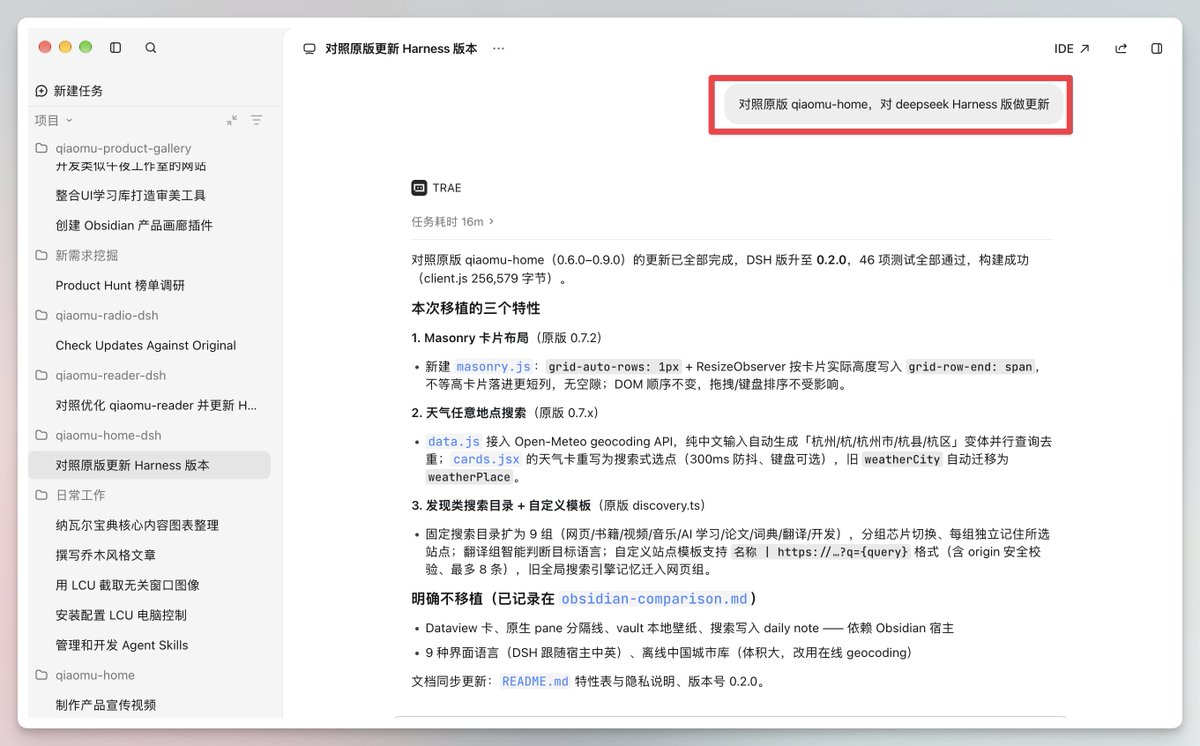The width and height of the screenshot is (1200, 746).
Task: Open the obsidian-comparison.md link
Action: 654,599
